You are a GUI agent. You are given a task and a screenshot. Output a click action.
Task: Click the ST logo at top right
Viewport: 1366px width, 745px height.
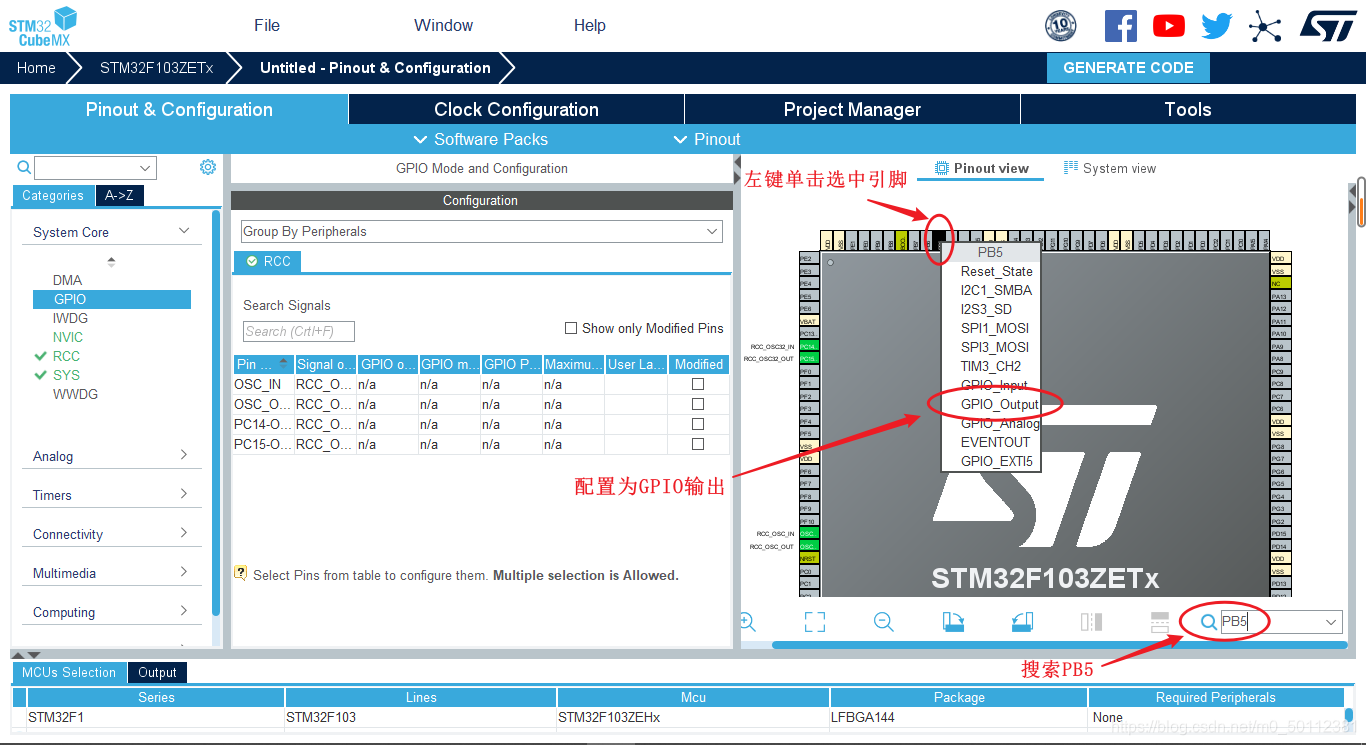tap(1328, 26)
